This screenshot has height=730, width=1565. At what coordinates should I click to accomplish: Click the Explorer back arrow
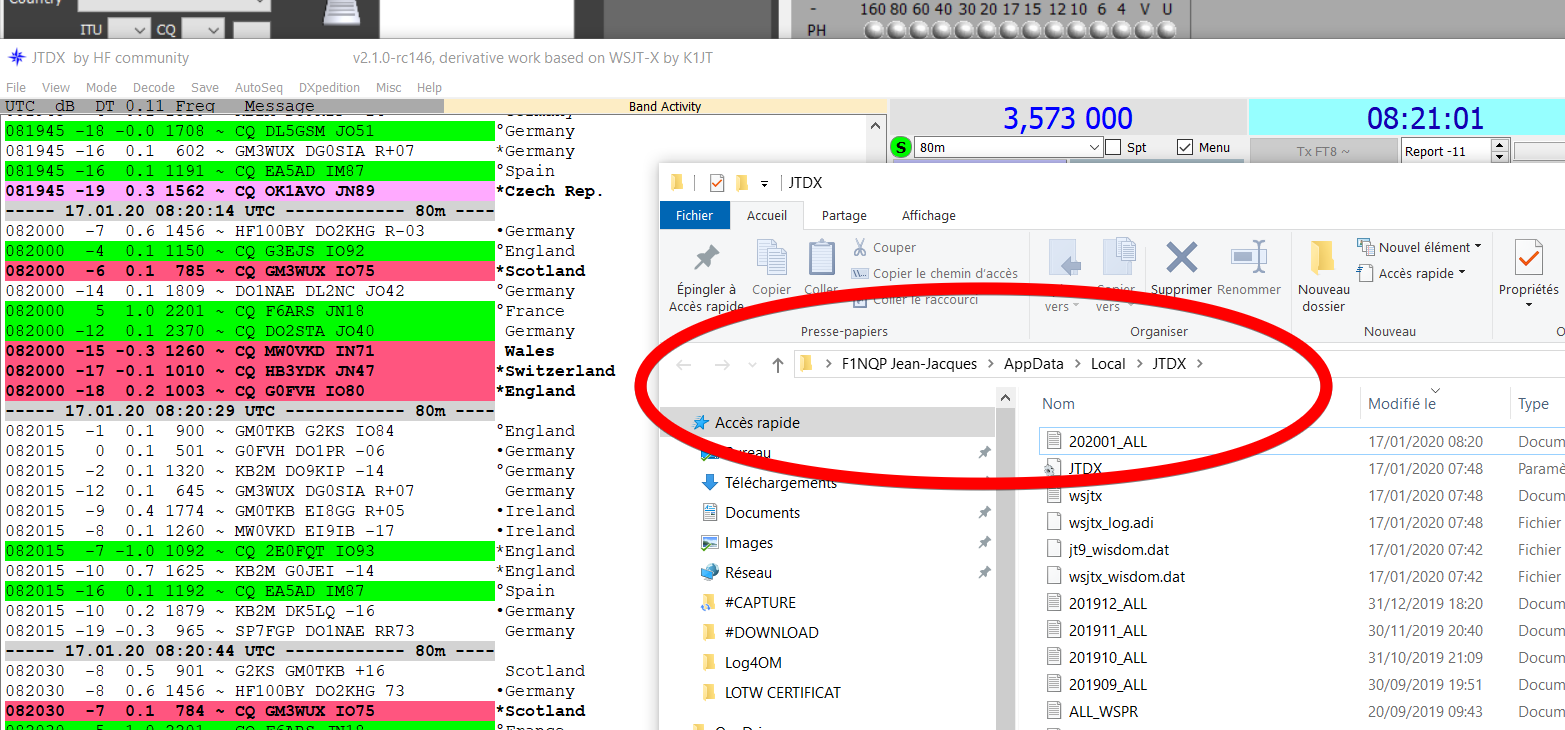pyautogui.click(x=684, y=365)
